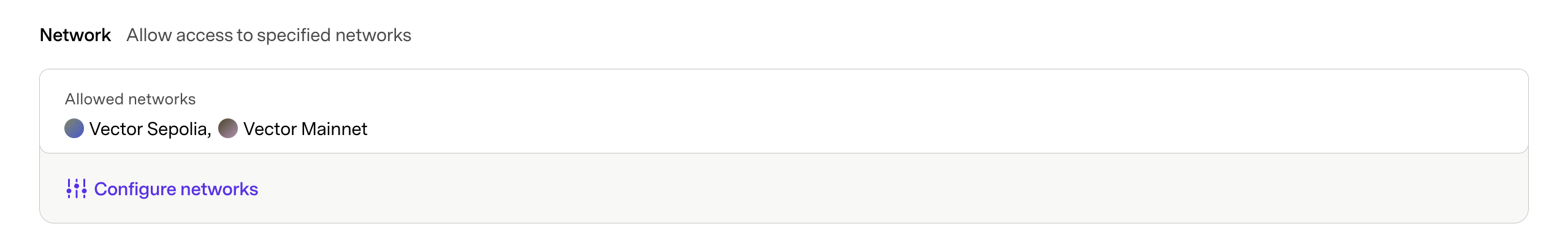Screen dimensions: 1568x248
Task: Click empty space in the Allowed networks card
Action: 919,112
